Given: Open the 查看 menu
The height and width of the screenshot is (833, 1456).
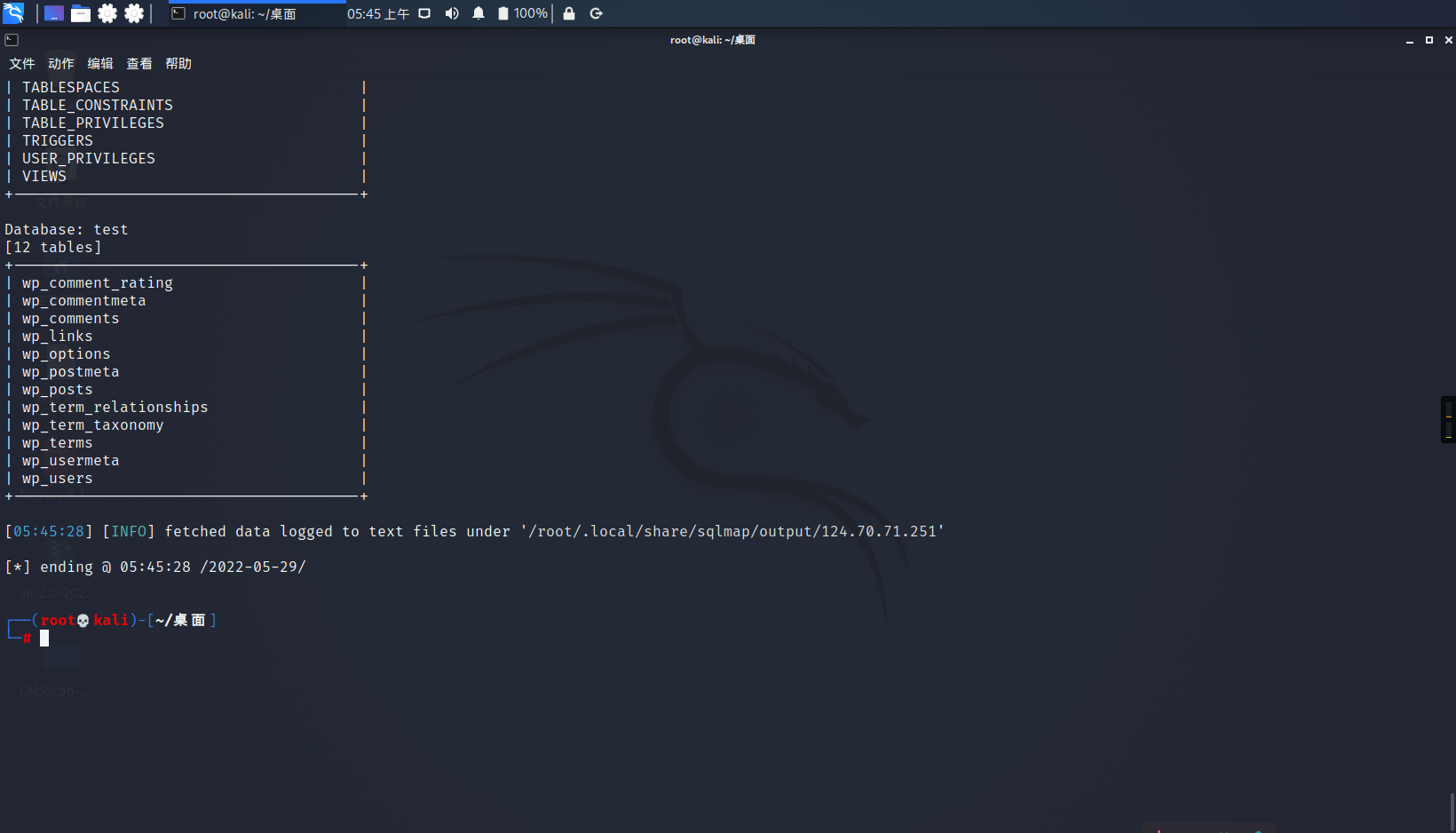Looking at the screenshot, I should [139, 63].
